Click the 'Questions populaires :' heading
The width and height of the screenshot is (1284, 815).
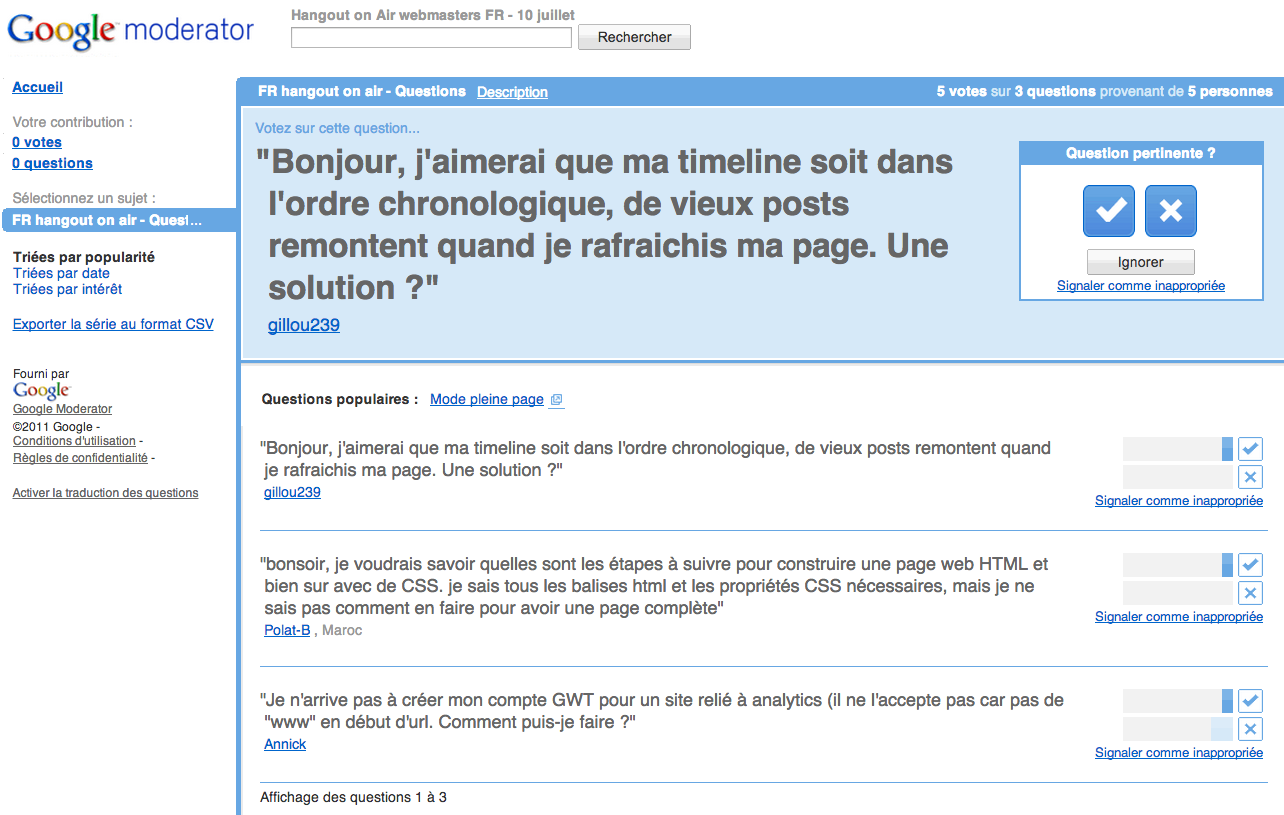340,399
